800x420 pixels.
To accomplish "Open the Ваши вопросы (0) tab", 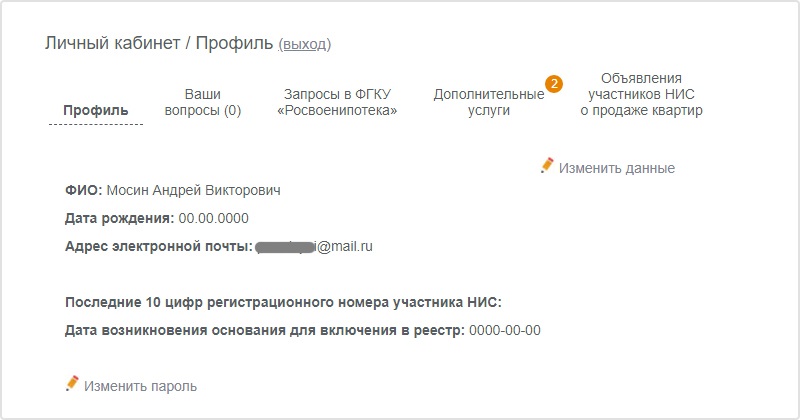I will [203, 102].
